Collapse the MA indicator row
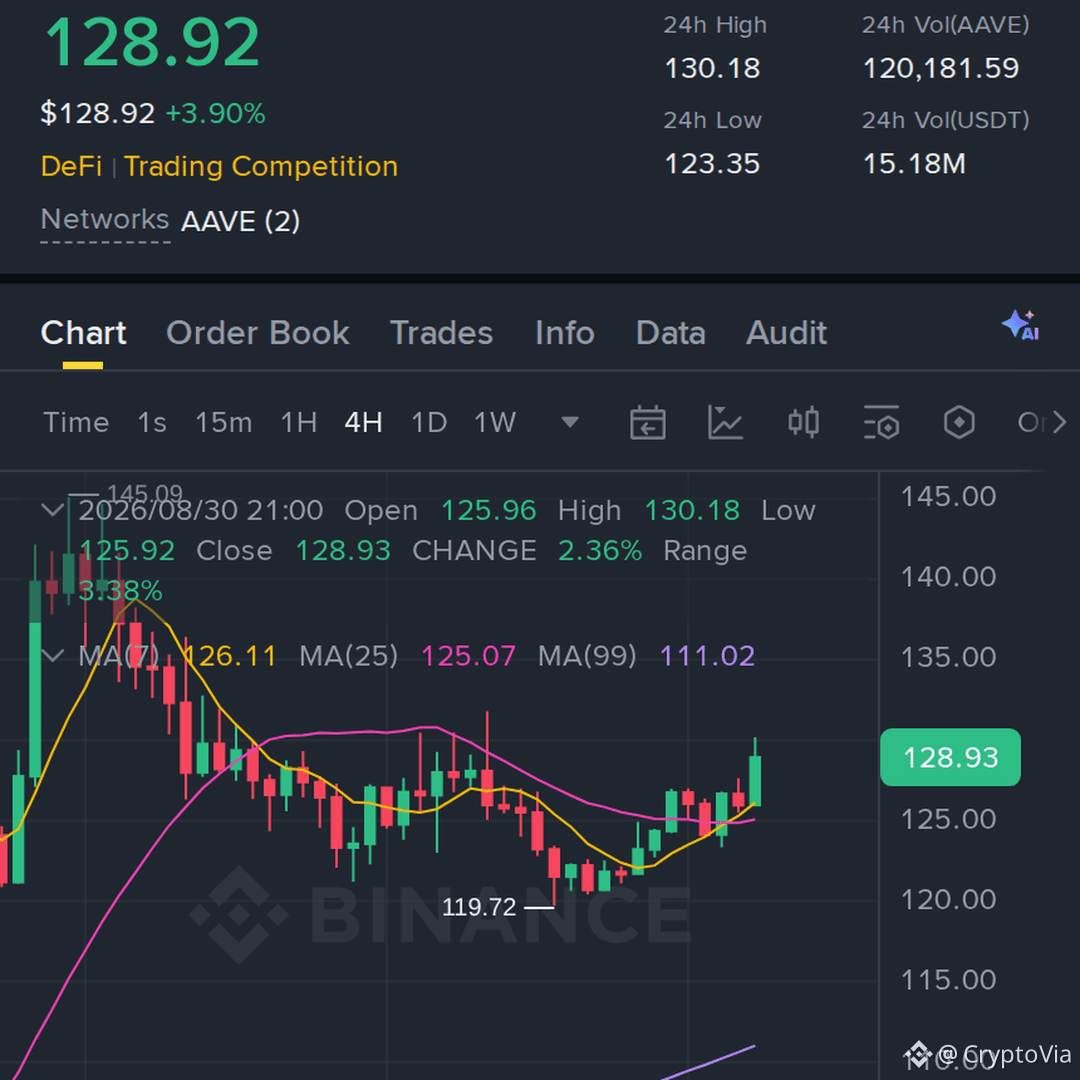 [53, 655]
